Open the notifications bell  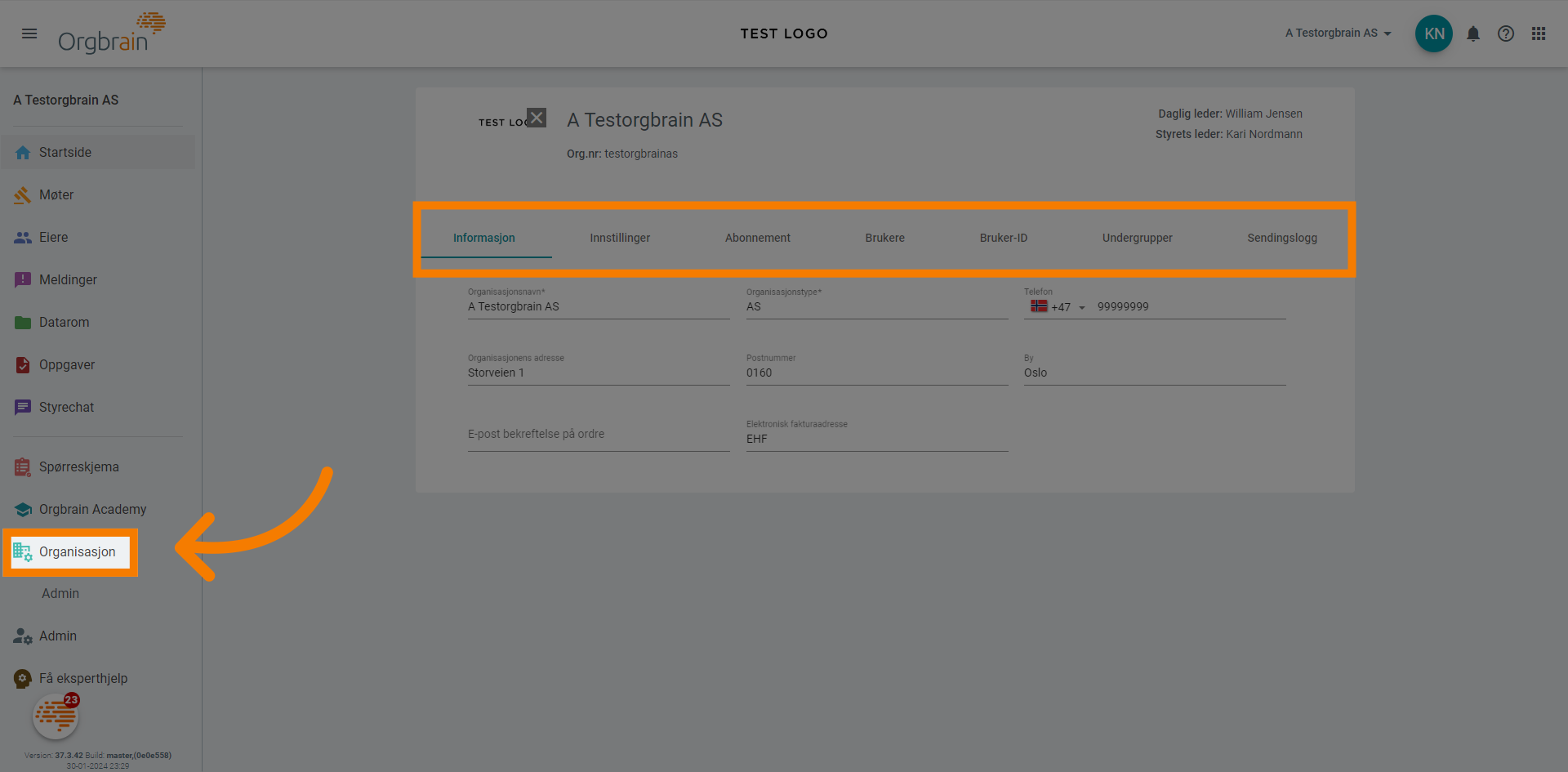(x=1473, y=33)
